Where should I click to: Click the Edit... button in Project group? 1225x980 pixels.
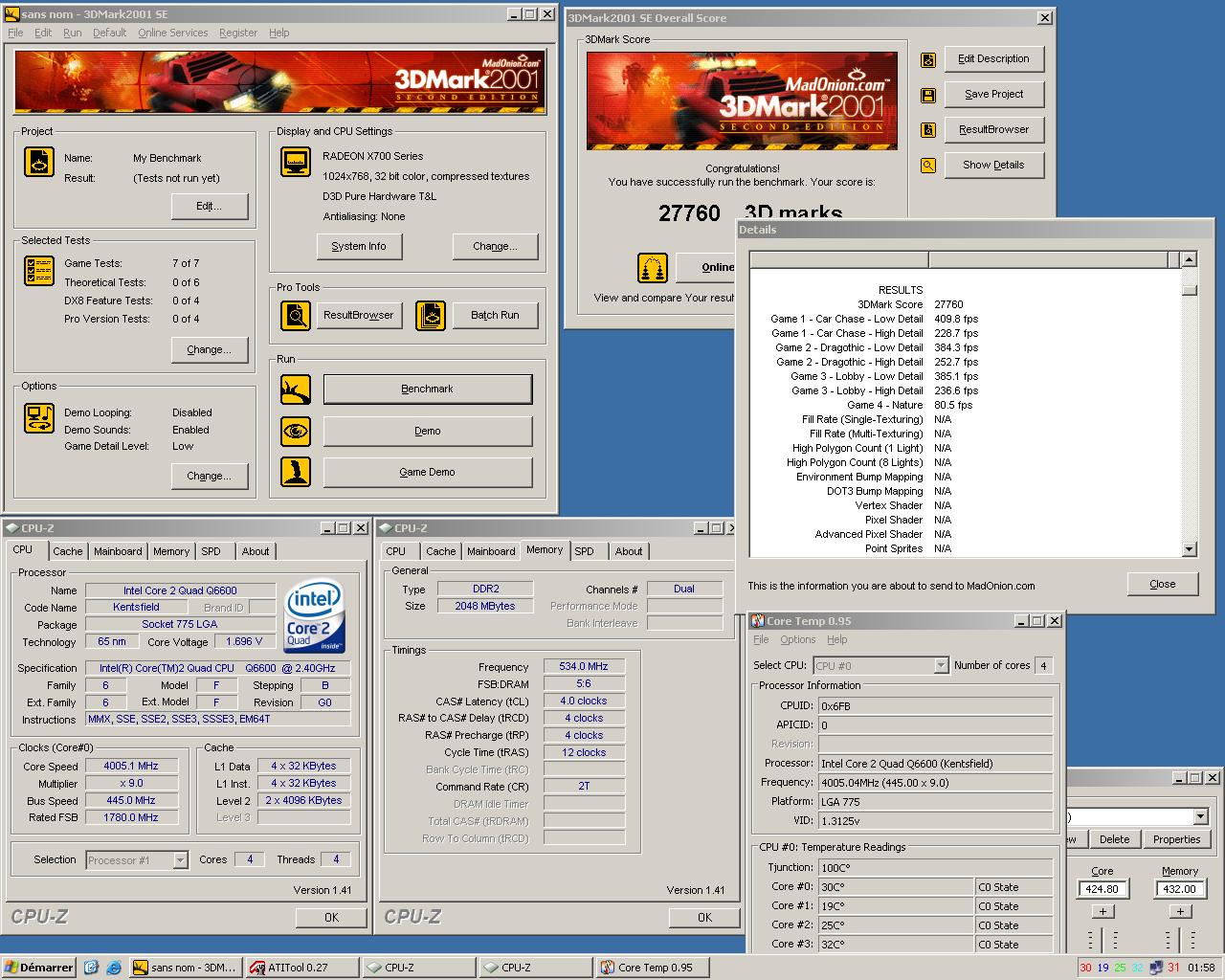tap(210, 206)
